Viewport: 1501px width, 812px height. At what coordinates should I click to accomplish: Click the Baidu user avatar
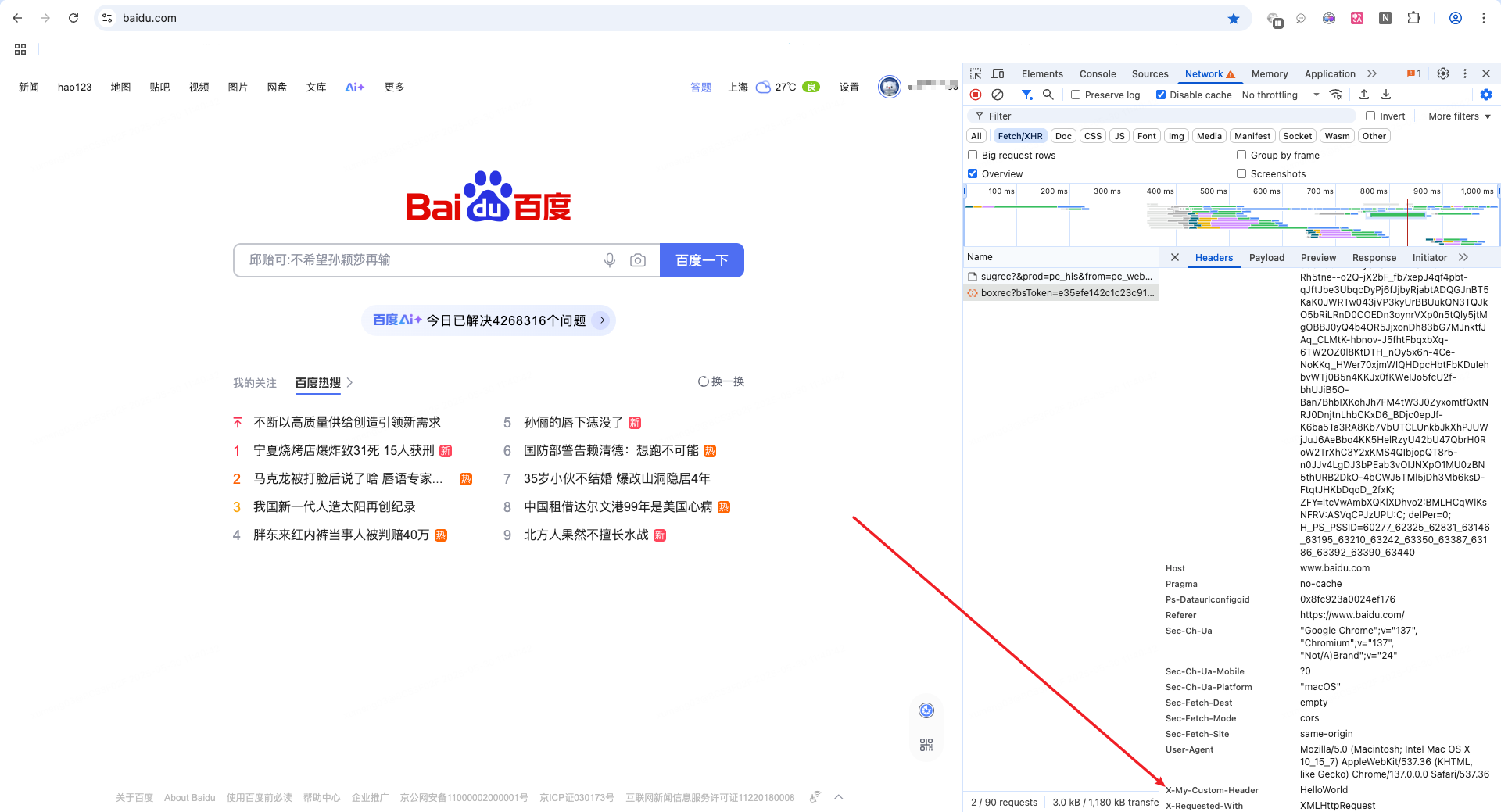coord(890,87)
